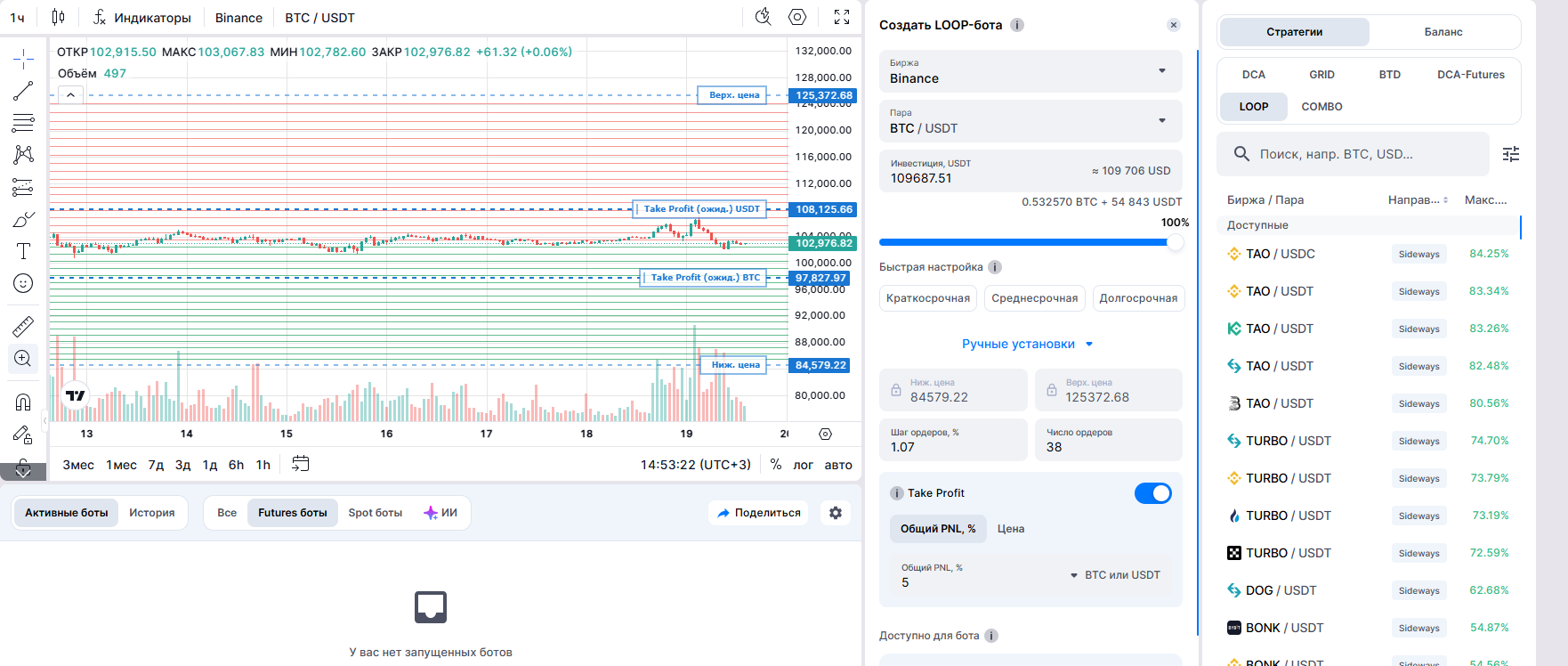Image resolution: width=1568 pixels, height=666 pixels.
Task: Open the Индикаторы indicators menu
Action: 142,17
